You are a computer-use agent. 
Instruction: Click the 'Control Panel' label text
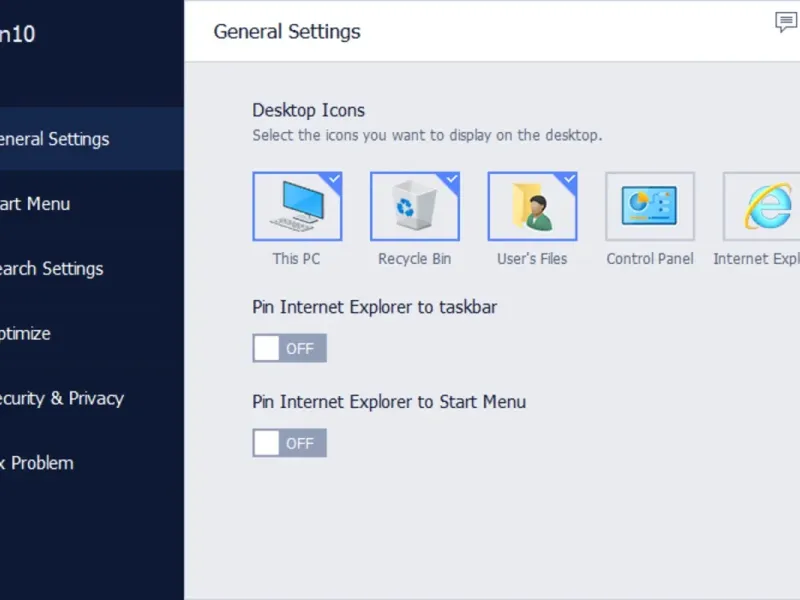pos(650,259)
